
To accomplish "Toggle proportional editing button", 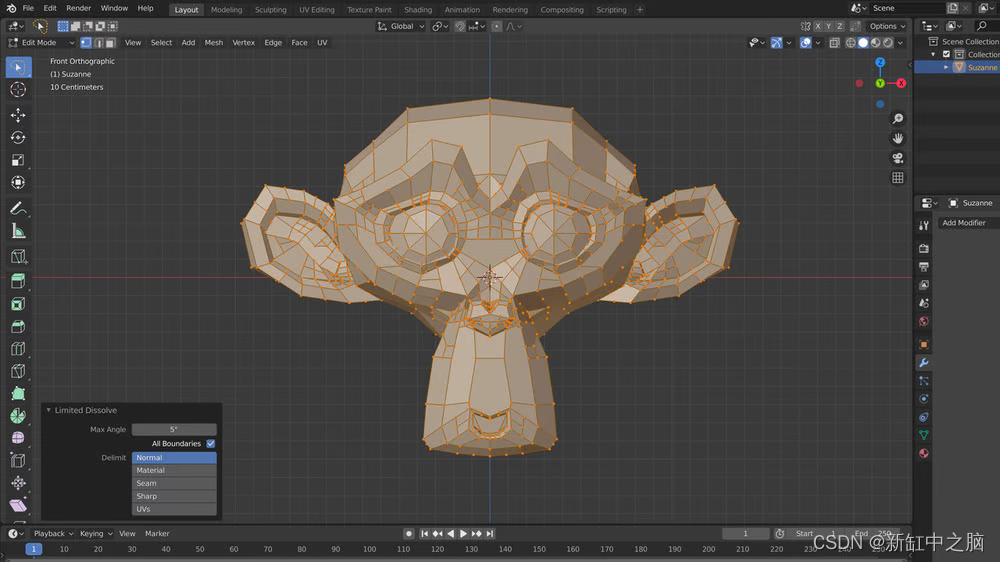I will [496, 26].
